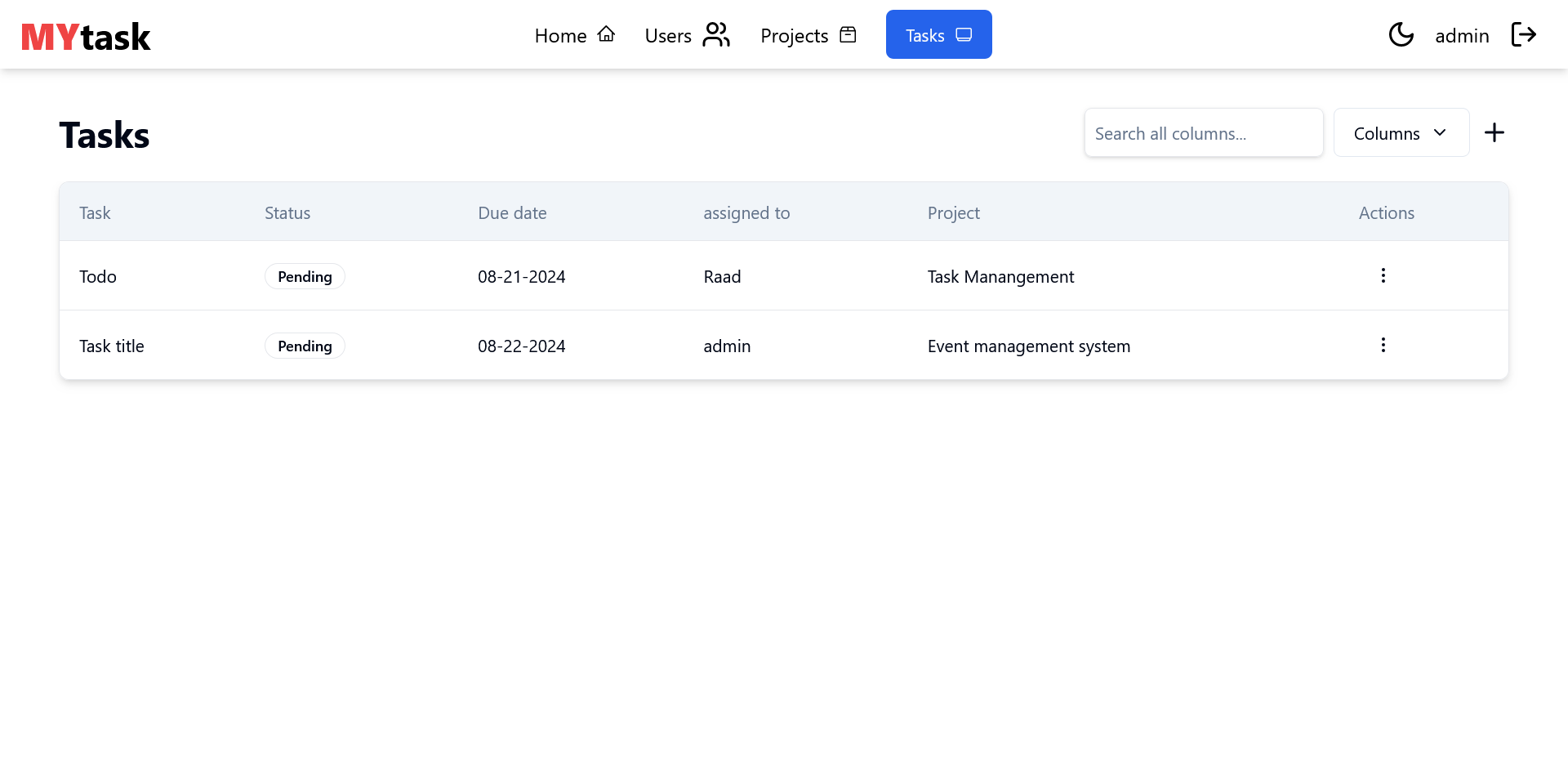The image size is (1568, 777).
Task: Go to the Projects page
Action: tap(794, 36)
